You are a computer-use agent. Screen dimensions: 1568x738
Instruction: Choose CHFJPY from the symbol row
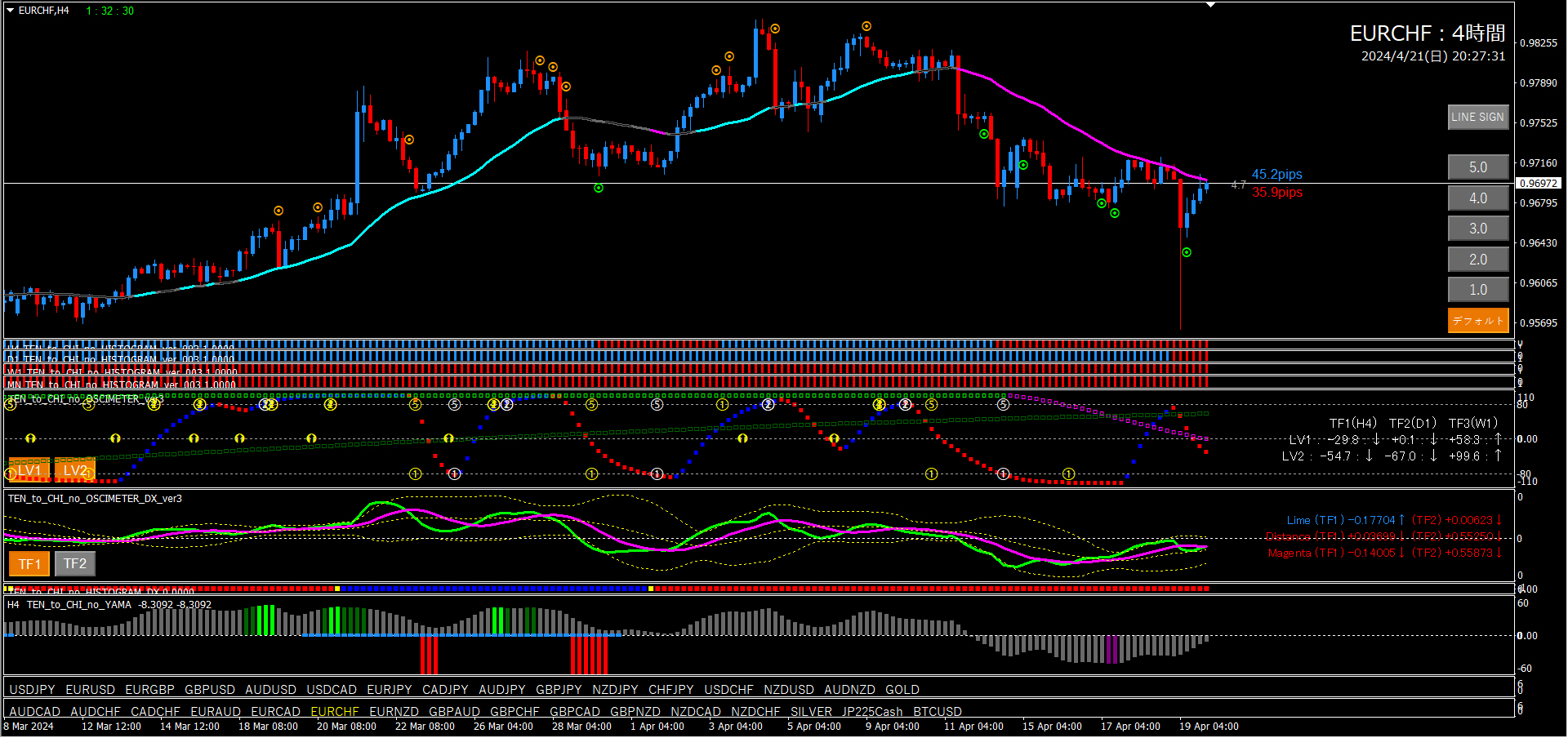[x=671, y=690]
